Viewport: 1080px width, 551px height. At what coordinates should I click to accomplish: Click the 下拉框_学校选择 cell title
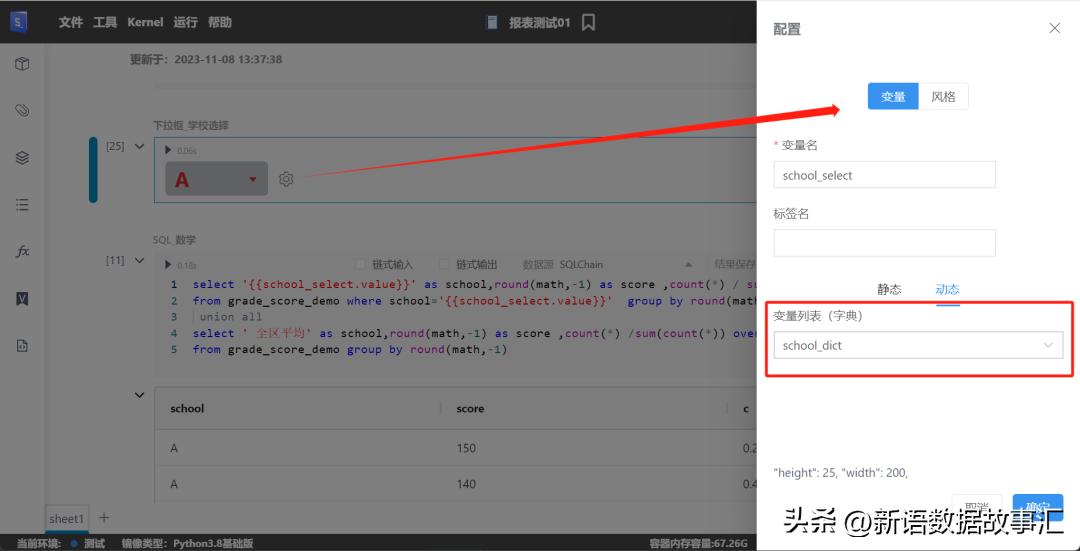click(191, 125)
